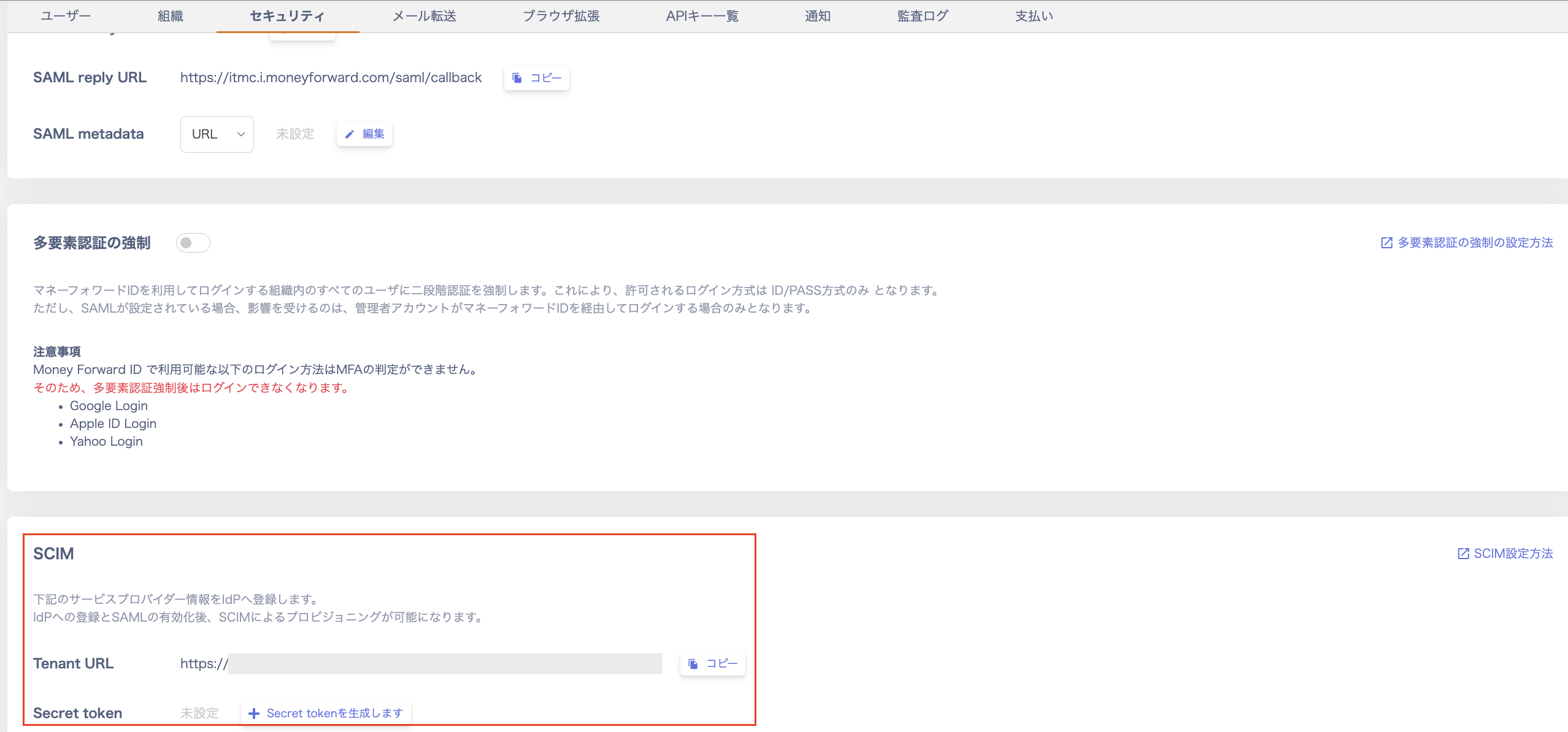1568x732 pixels.
Task: View the 監査ログ tab
Action: (x=923, y=16)
